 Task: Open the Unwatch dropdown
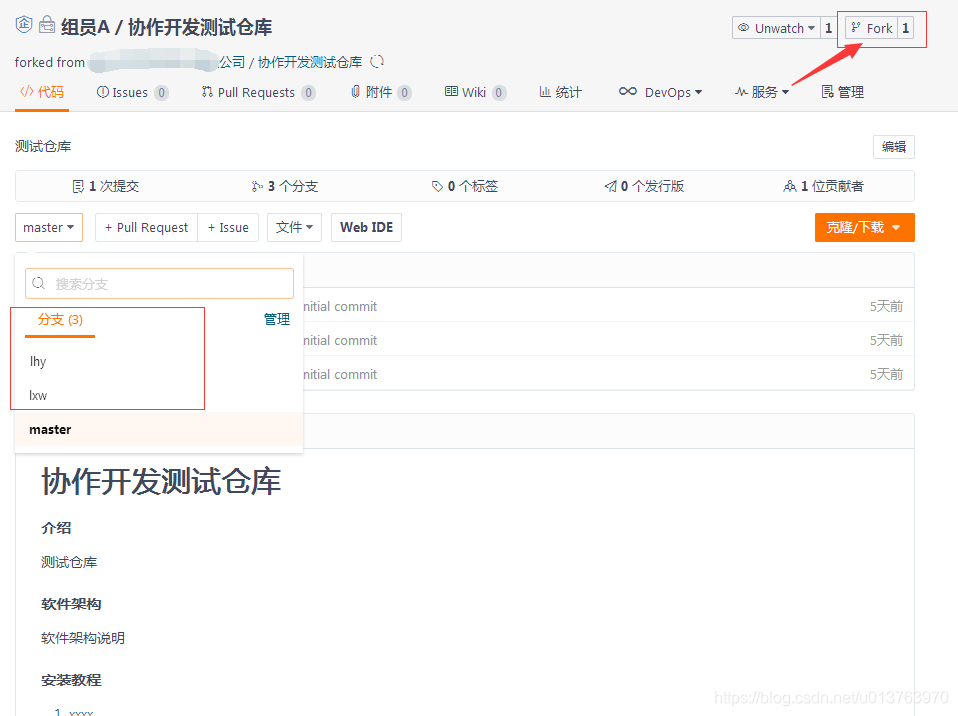[776, 28]
